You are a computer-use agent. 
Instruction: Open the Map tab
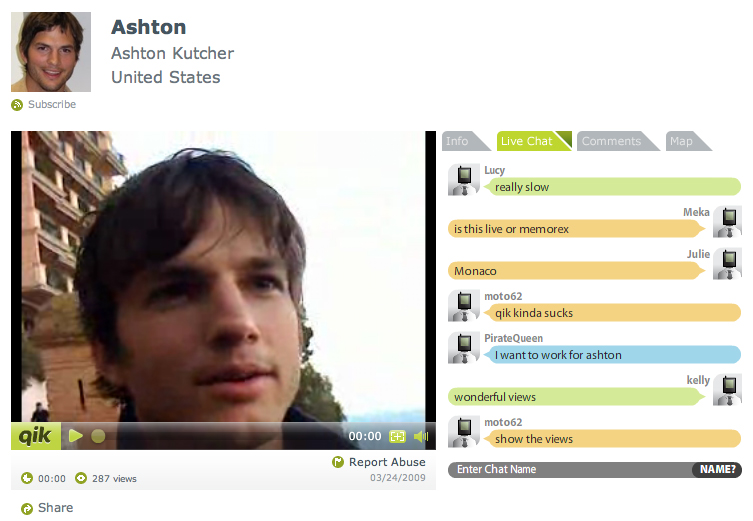click(686, 141)
